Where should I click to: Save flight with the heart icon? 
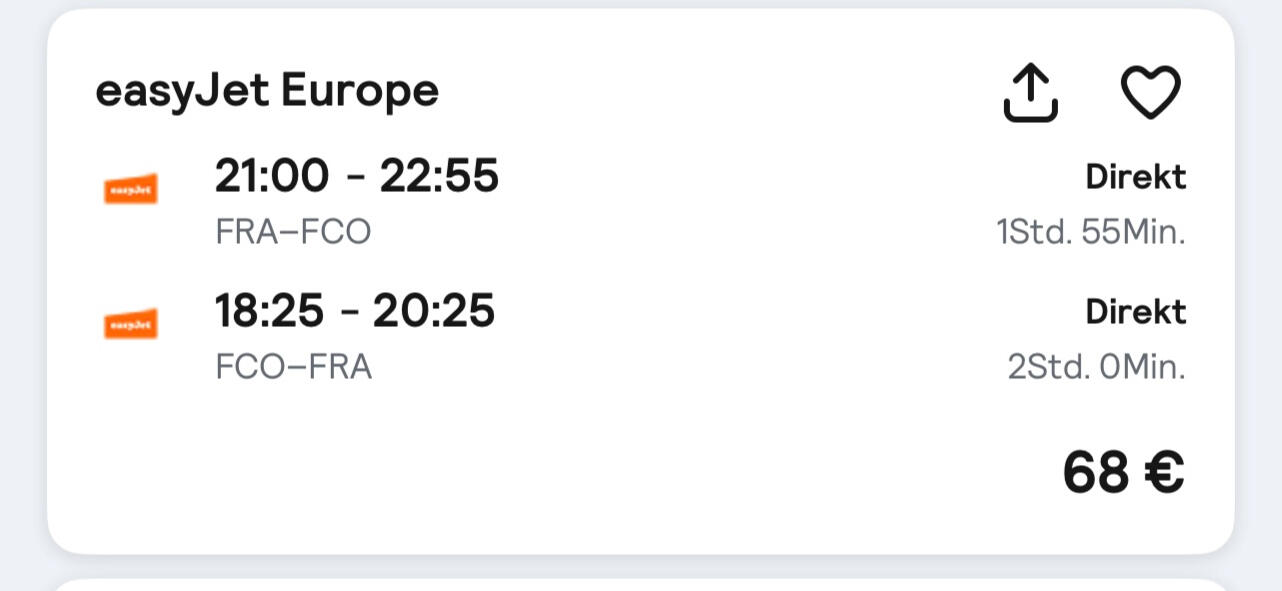(x=1150, y=92)
